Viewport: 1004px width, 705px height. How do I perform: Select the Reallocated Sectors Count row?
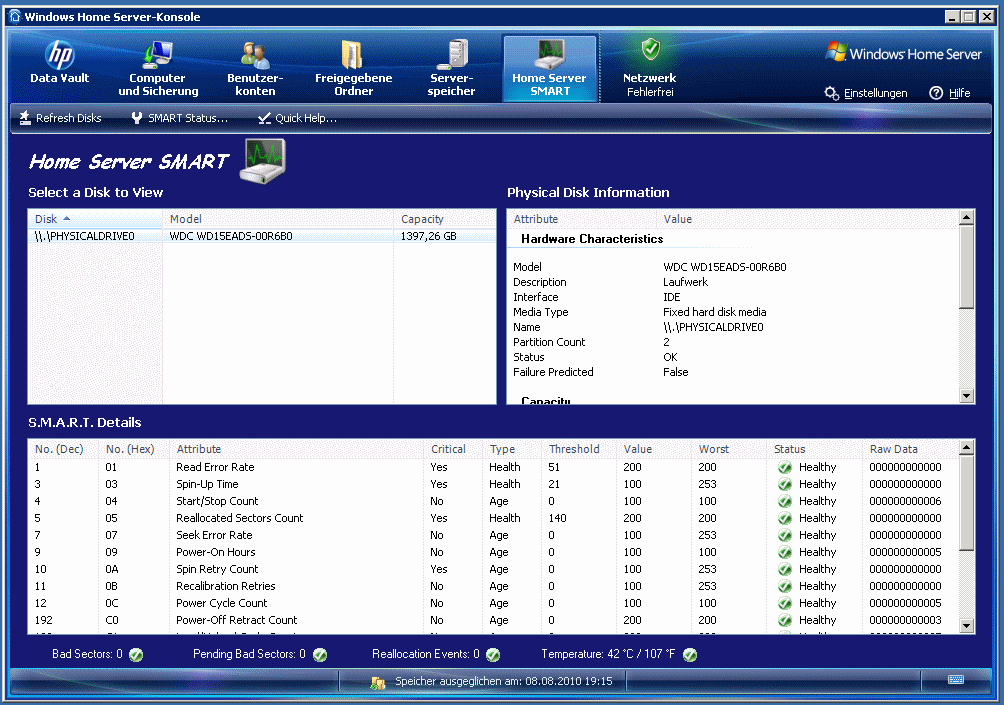click(494, 518)
